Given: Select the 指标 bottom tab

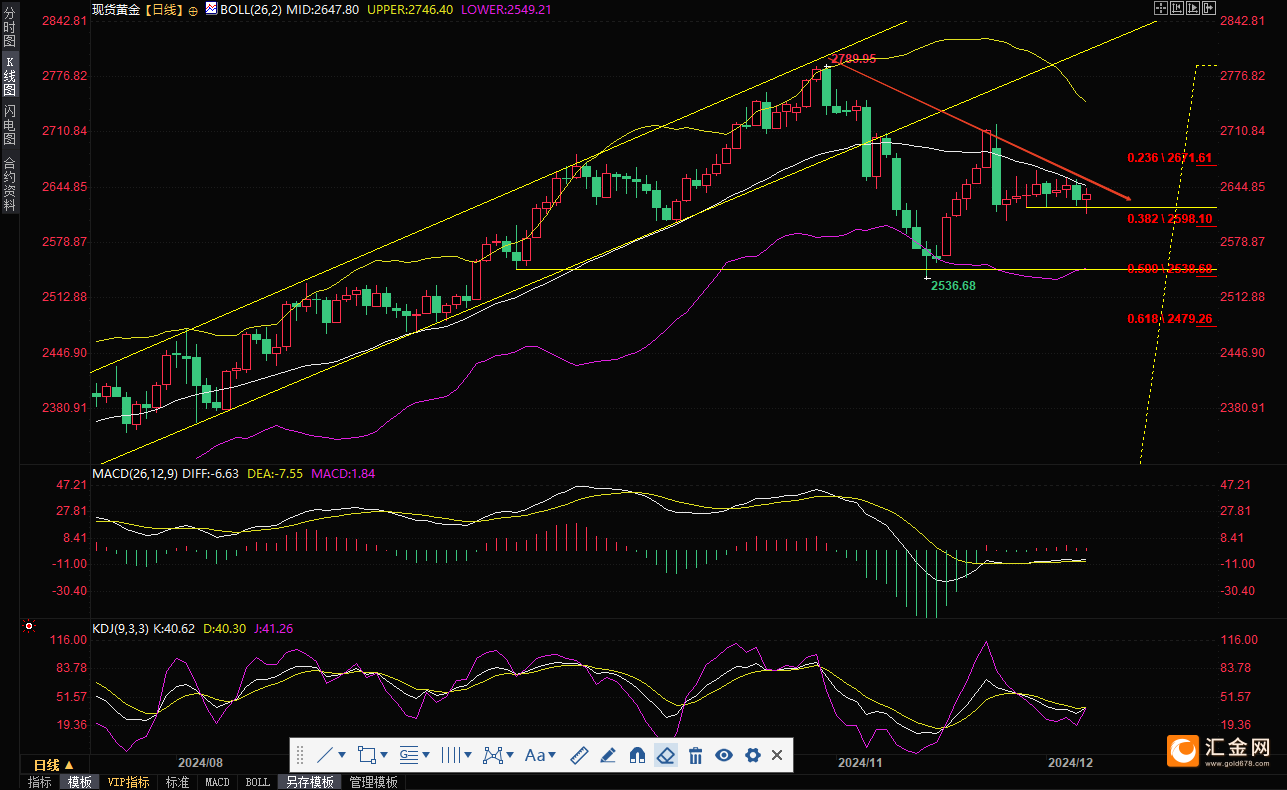Looking at the screenshot, I should (x=40, y=782).
